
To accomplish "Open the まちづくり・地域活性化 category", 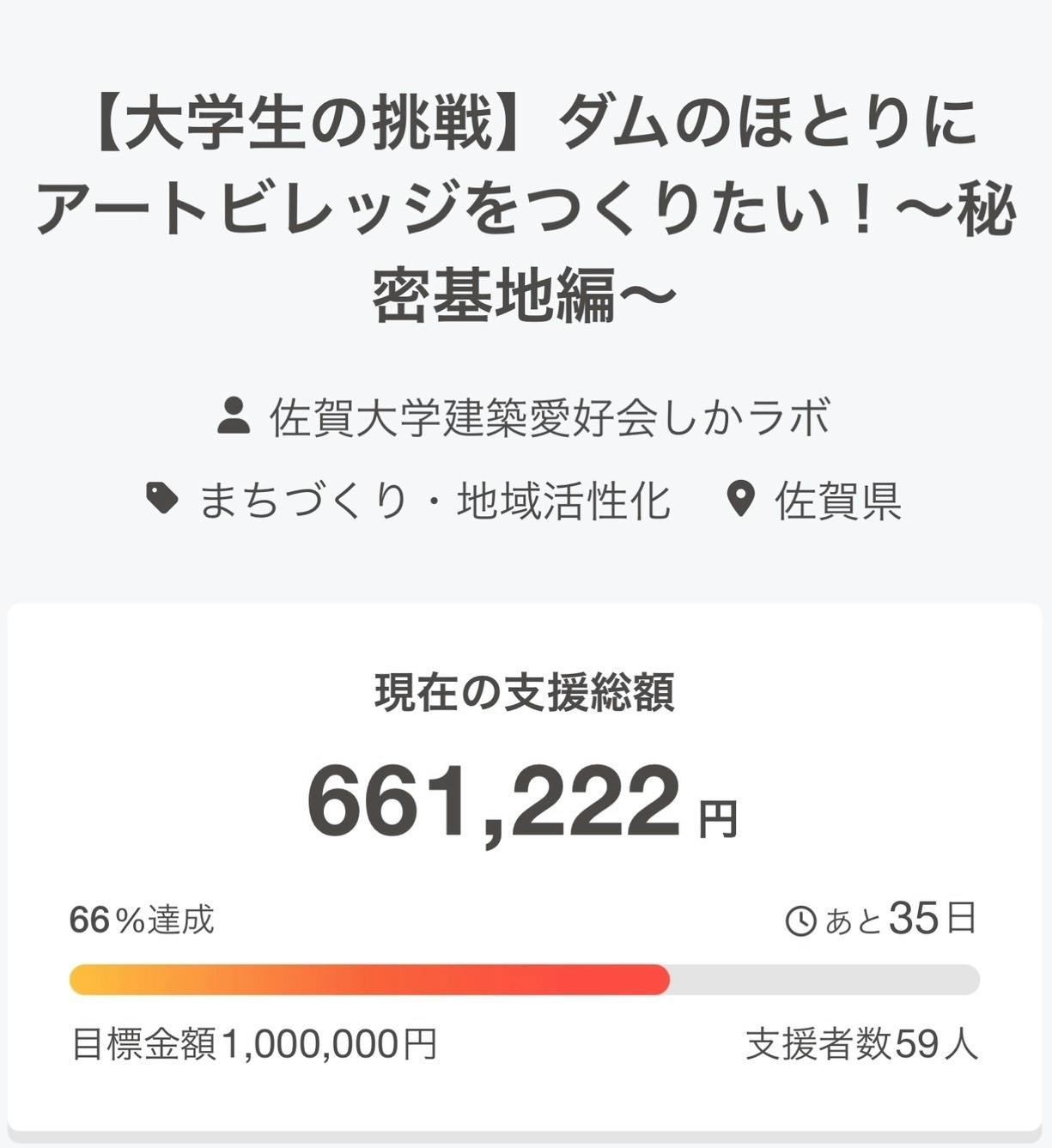I will point(435,501).
